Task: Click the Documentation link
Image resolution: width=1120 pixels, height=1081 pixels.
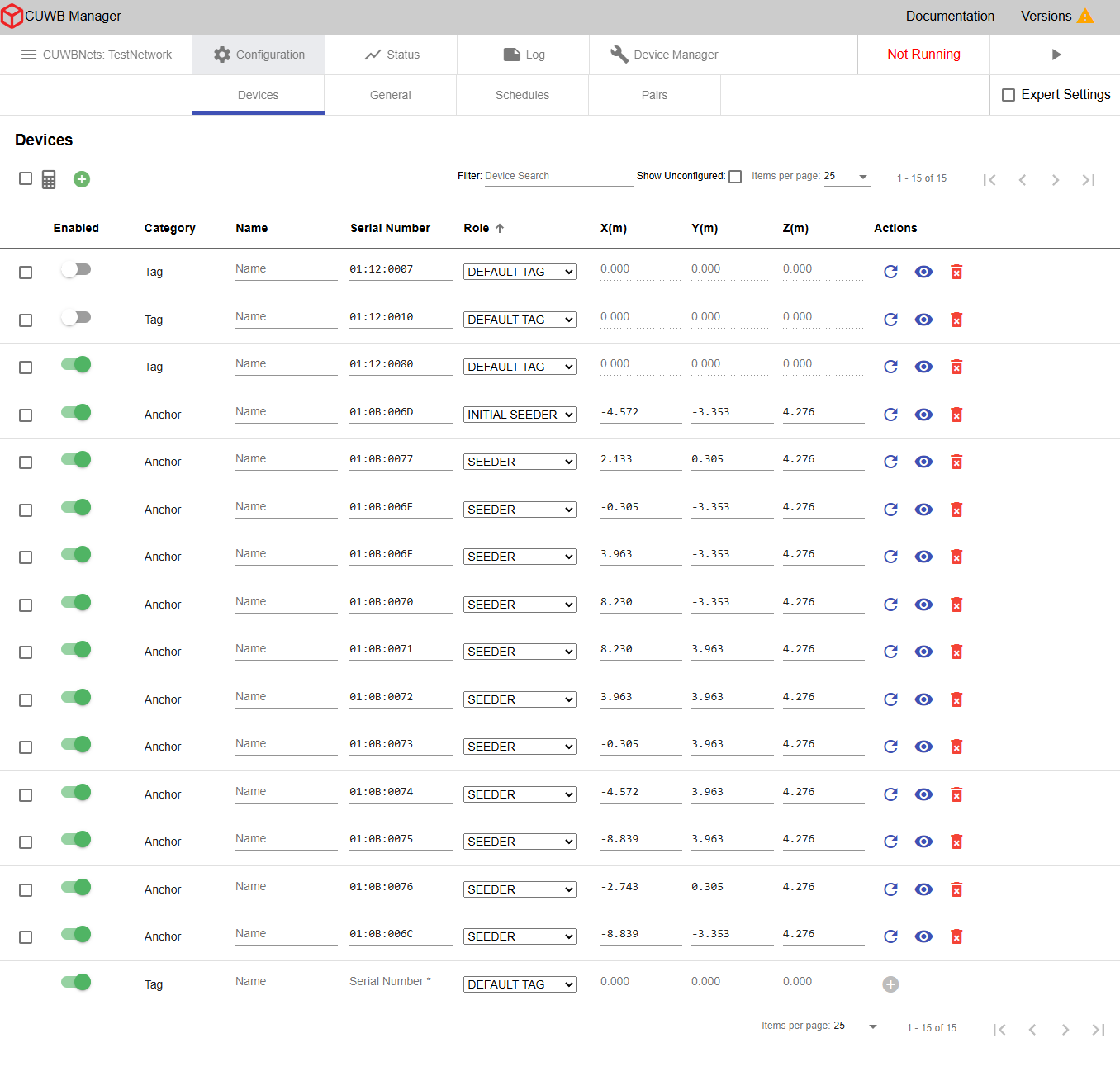Action: pos(950,16)
